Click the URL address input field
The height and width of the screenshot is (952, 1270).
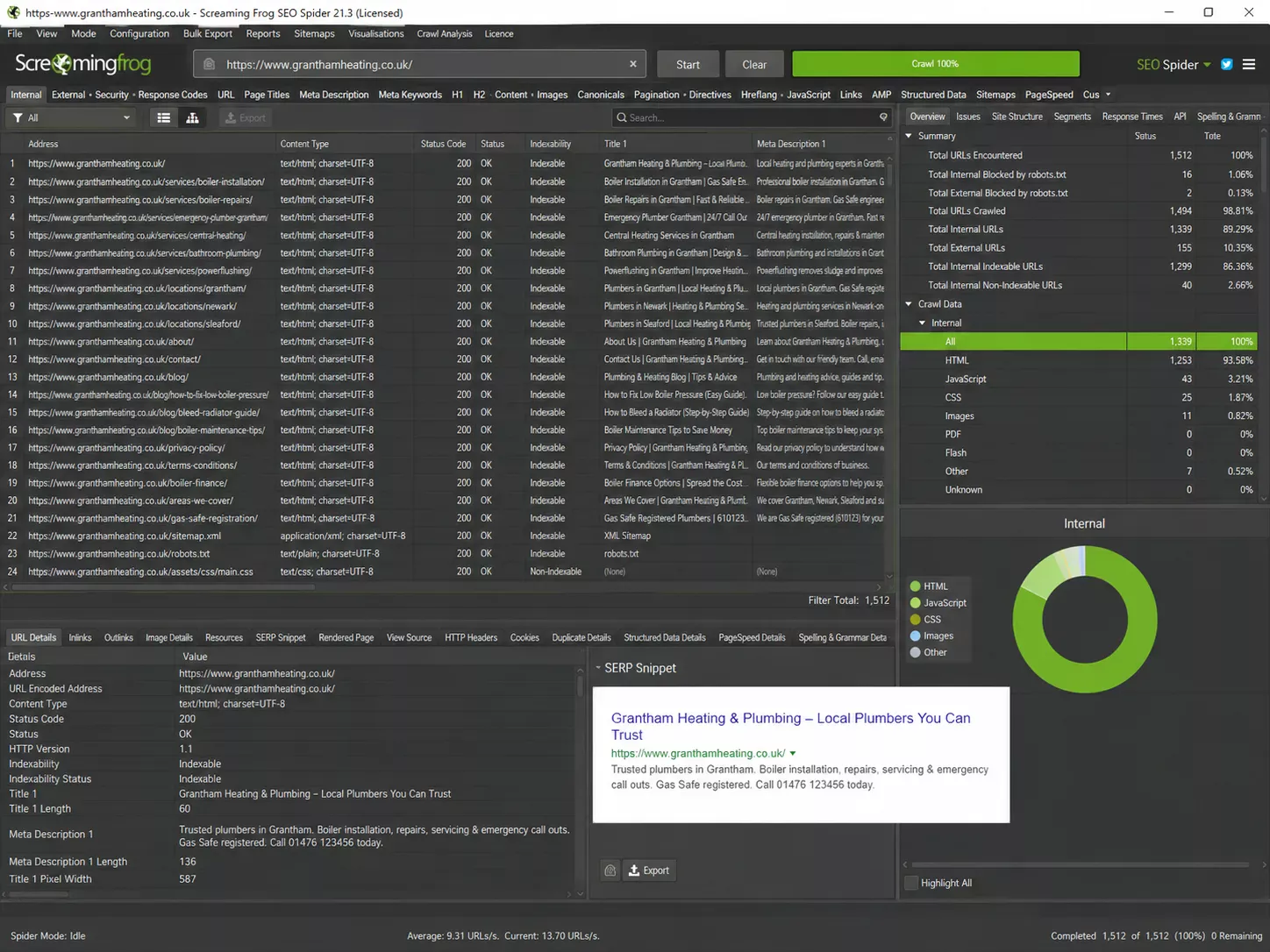[419, 64]
